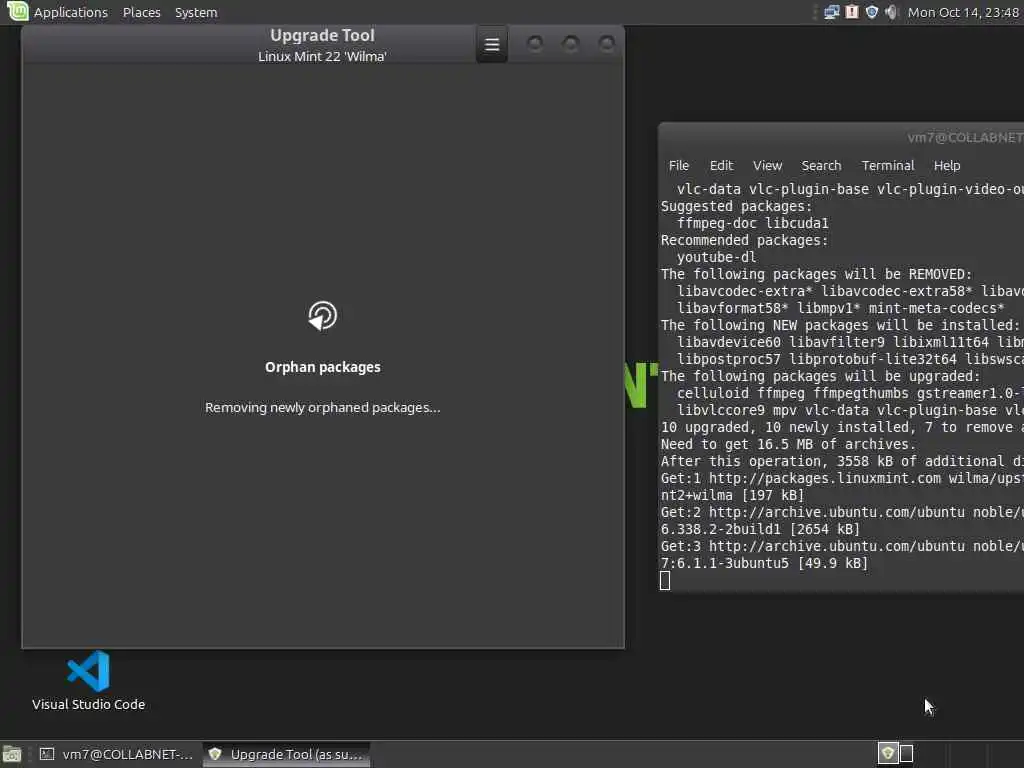Viewport: 1024px width, 768px height.
Task: Click the date and time clock
Action: point(963,12)
